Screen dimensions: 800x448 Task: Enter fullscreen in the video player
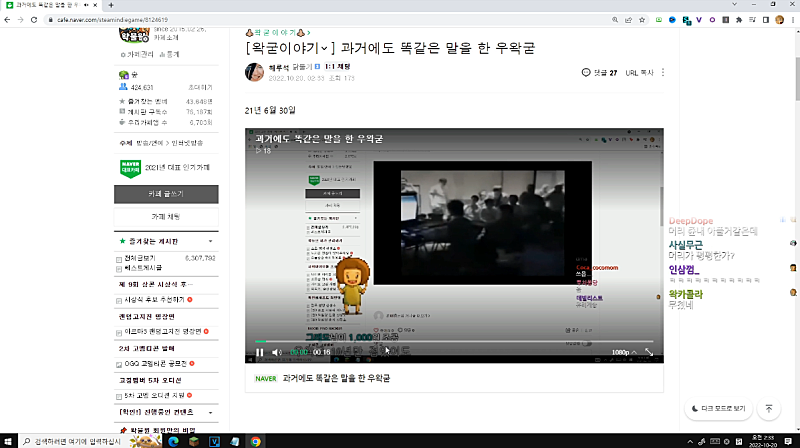(649, 352)
